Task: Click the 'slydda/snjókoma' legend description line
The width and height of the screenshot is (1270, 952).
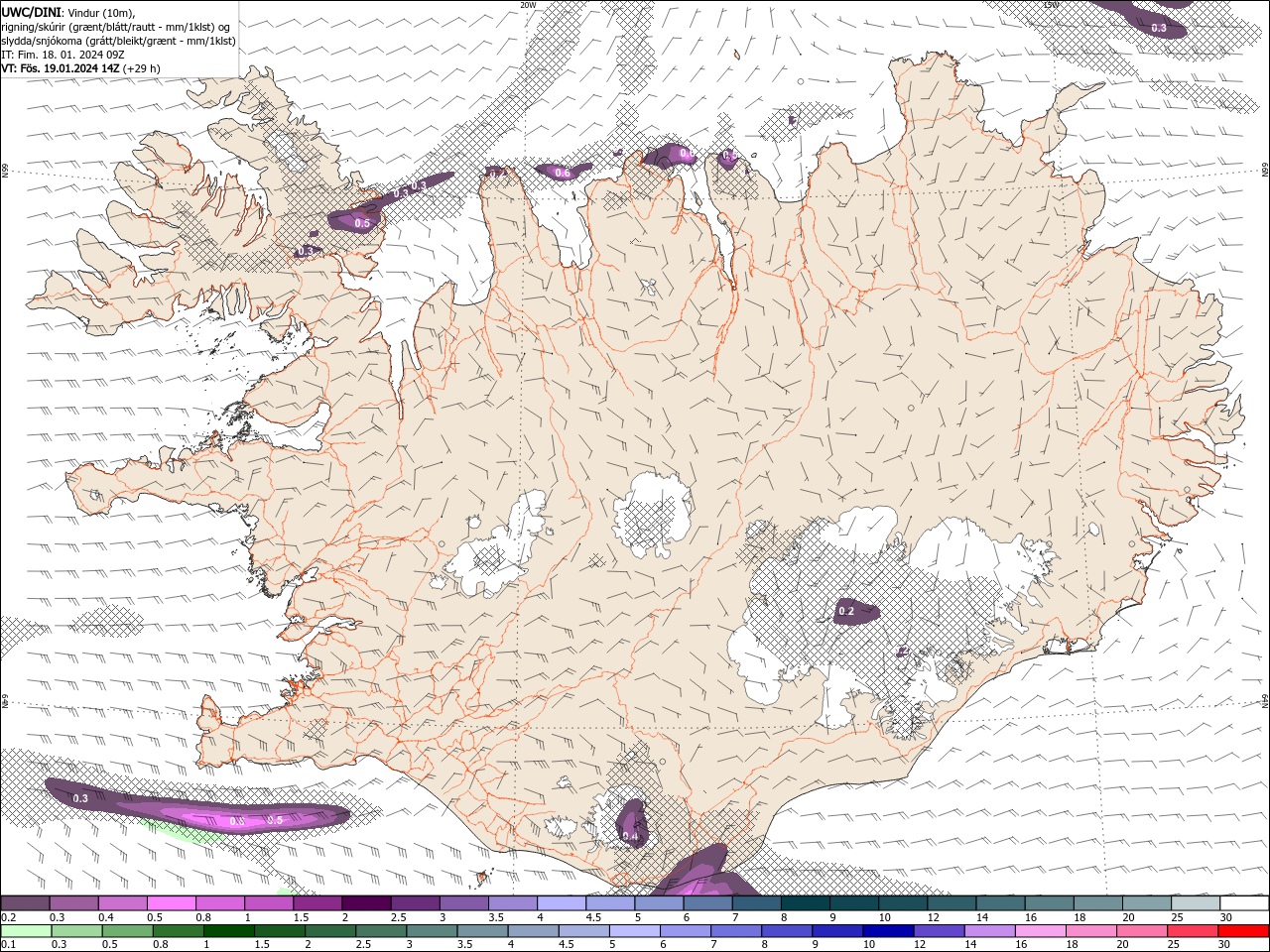Action: 119,41
